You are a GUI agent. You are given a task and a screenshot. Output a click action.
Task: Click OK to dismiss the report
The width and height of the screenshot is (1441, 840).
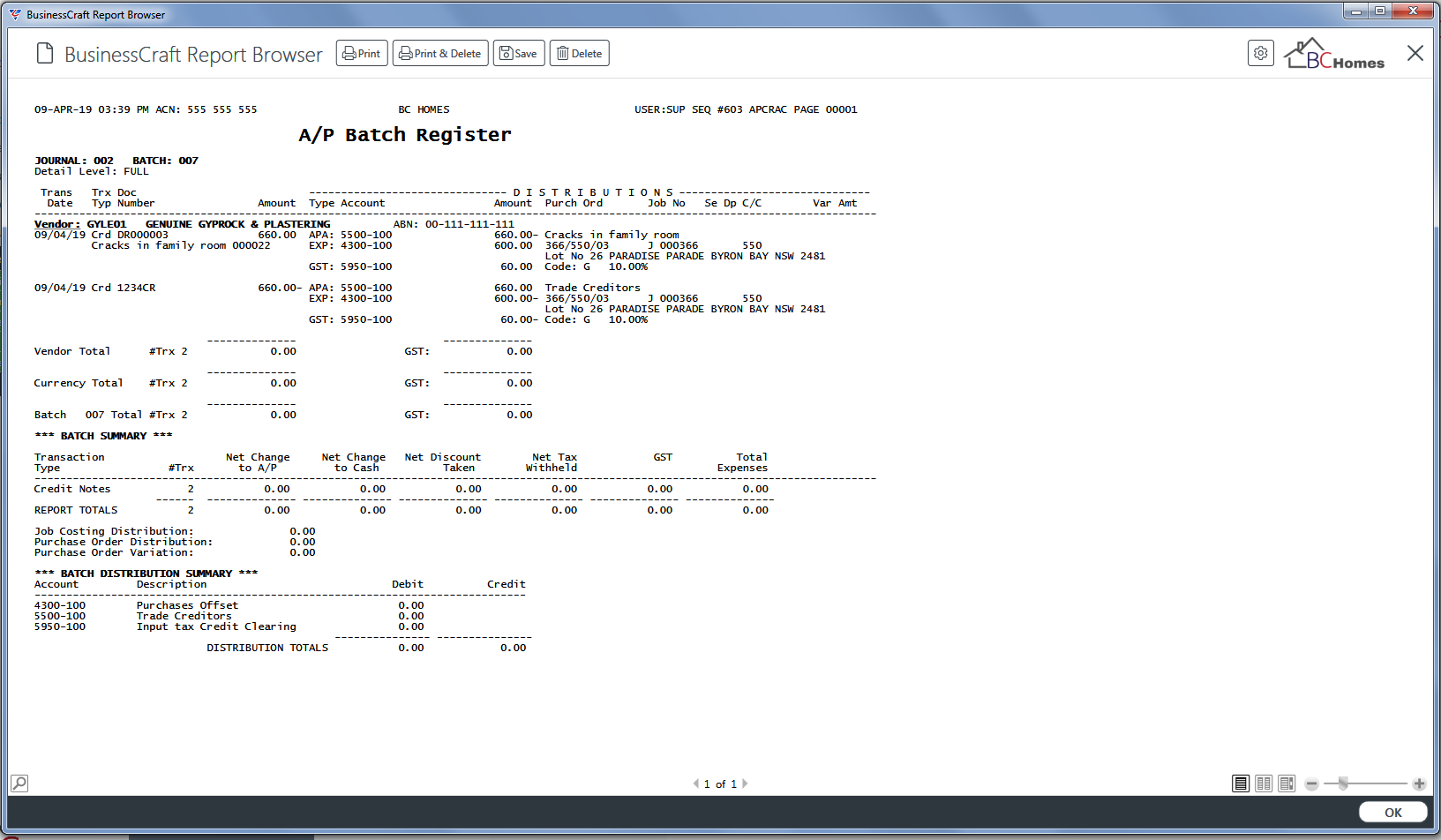click(x=1393, y=813)
